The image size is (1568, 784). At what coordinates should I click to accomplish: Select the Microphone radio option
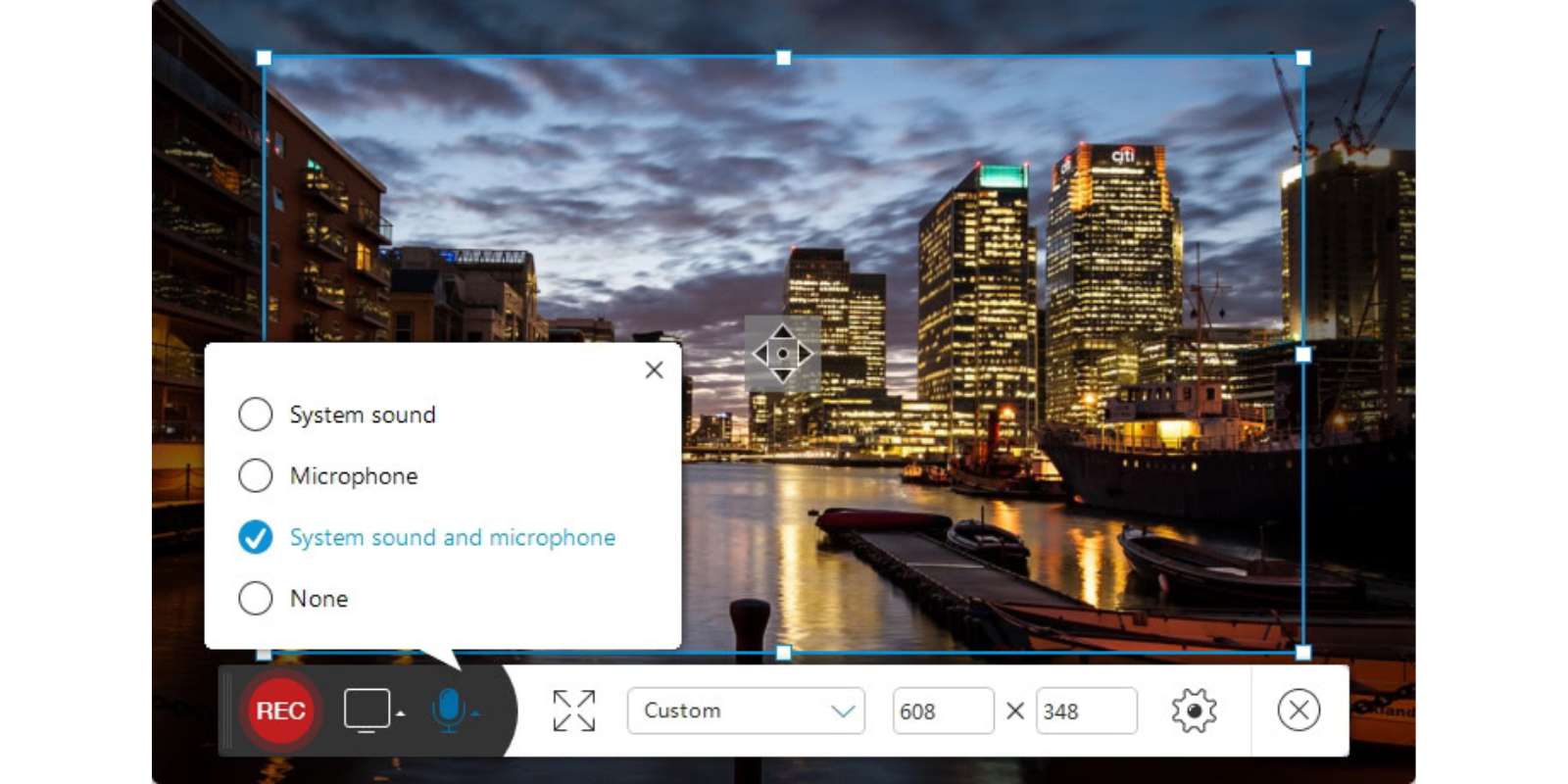click(256, 475)
